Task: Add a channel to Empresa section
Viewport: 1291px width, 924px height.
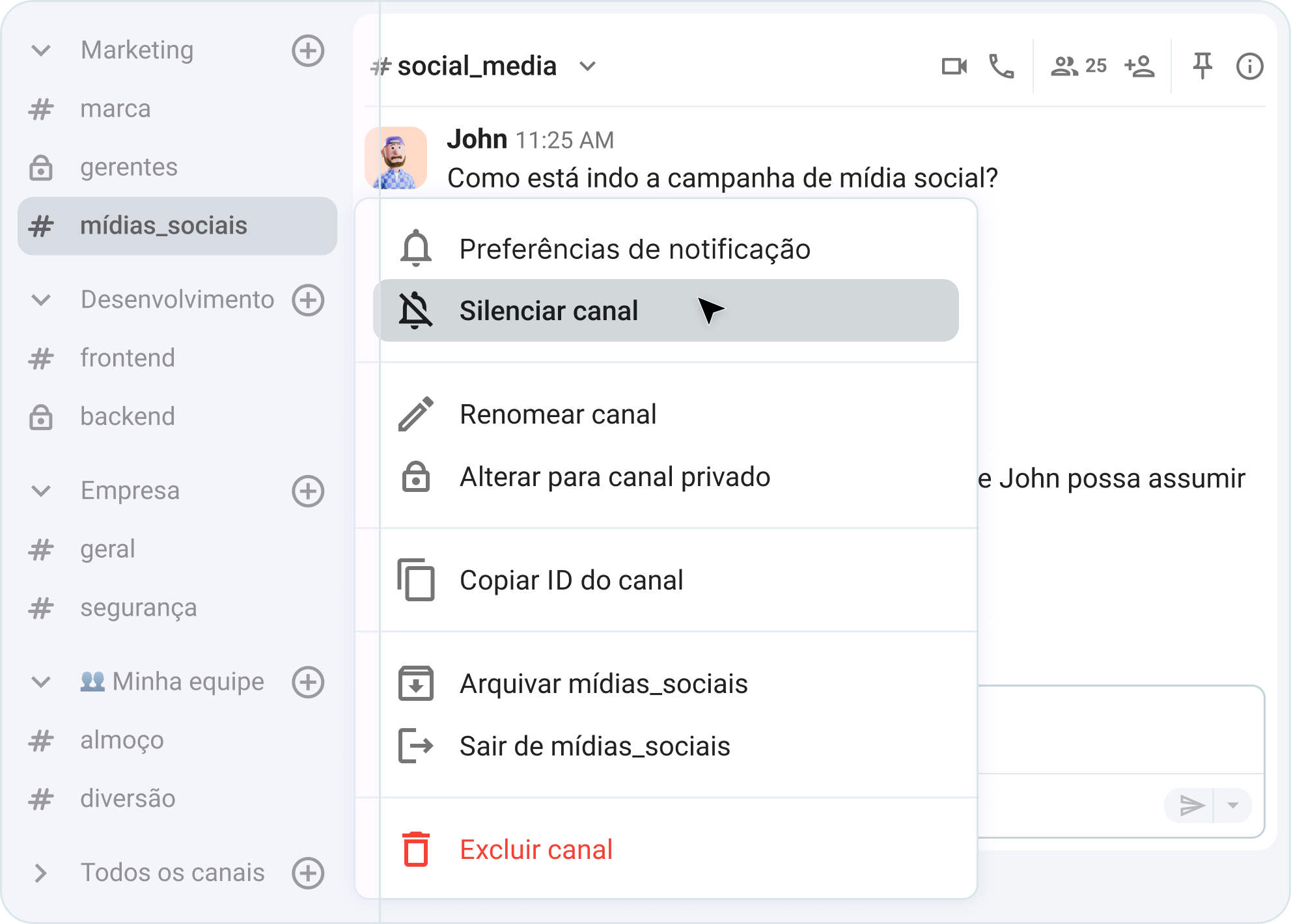Action: [x=308, y=491]
